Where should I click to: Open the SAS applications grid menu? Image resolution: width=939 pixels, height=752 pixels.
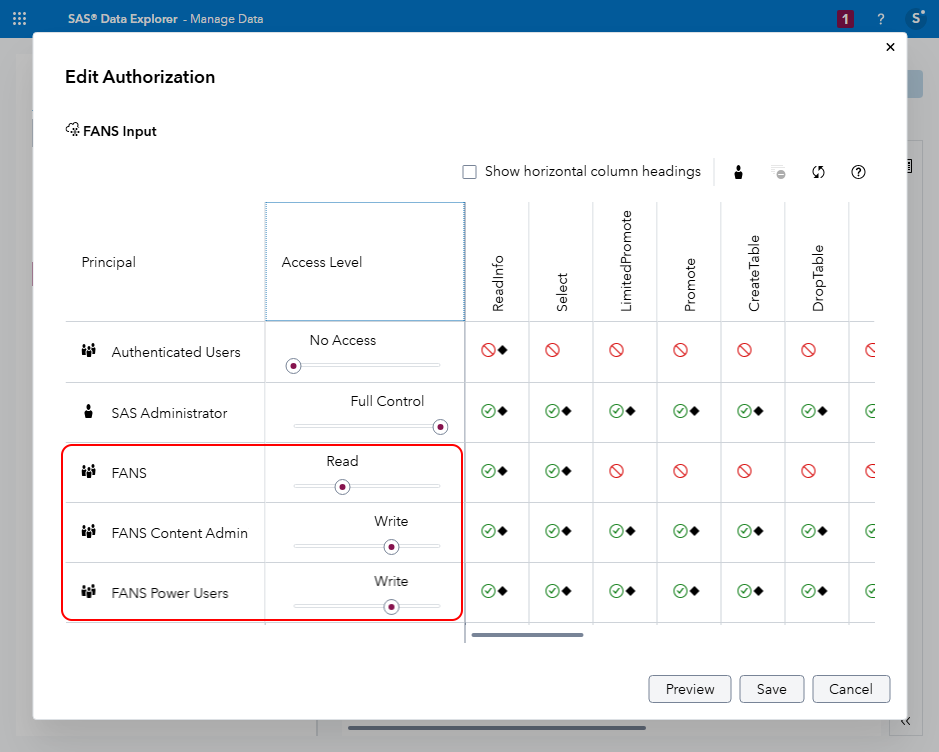point(19,18)
